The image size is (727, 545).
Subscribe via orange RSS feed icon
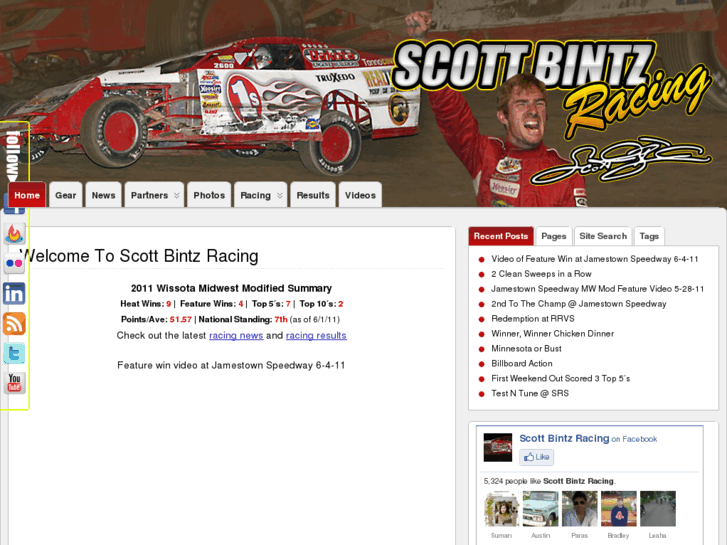14,324
